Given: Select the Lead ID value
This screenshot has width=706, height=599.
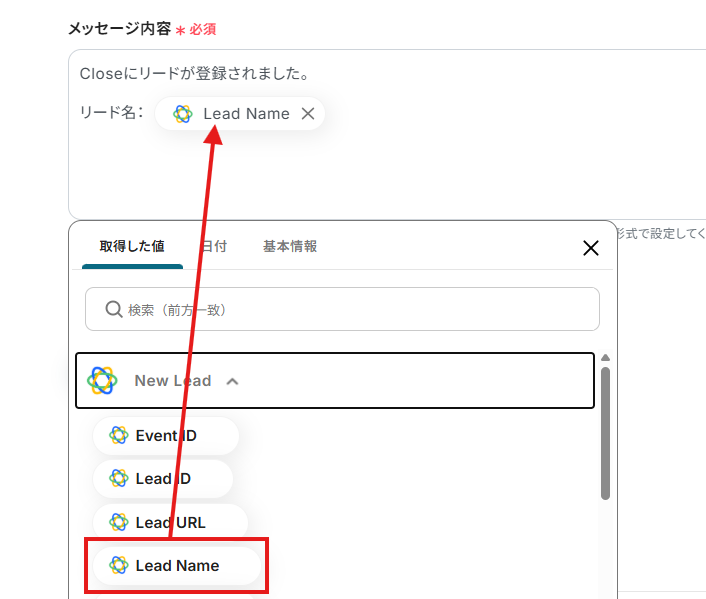Looking at the screenshot, I should 163,479.
